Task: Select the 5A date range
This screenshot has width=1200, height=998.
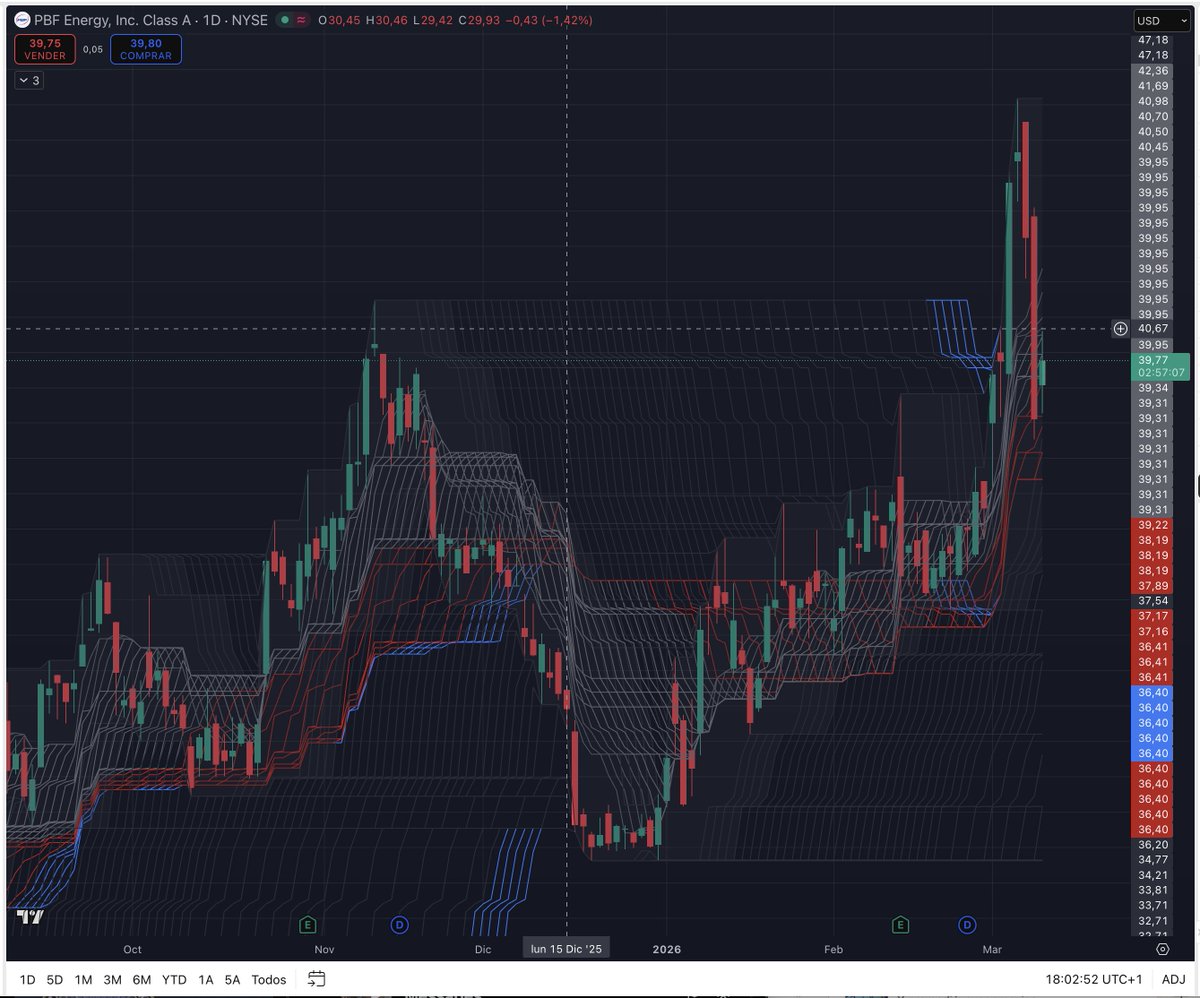Action: (x=232, y=979)
